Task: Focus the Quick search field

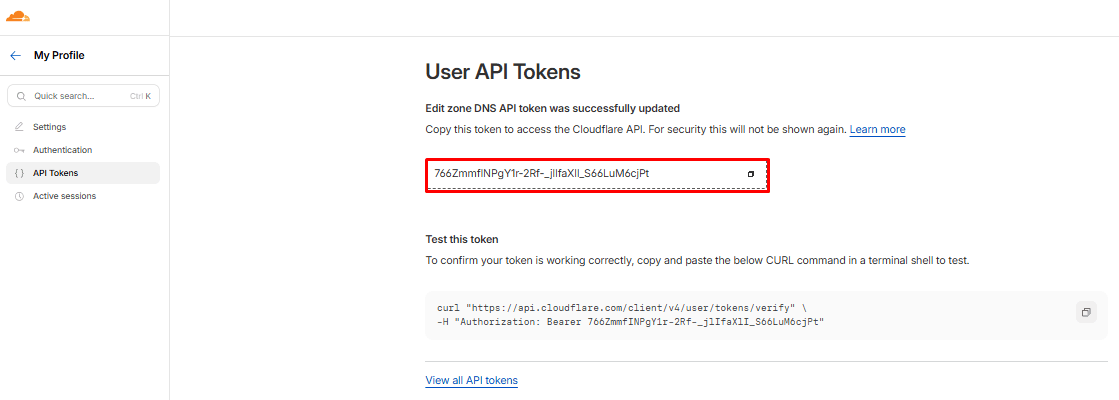Action: (x=75, y=96)
